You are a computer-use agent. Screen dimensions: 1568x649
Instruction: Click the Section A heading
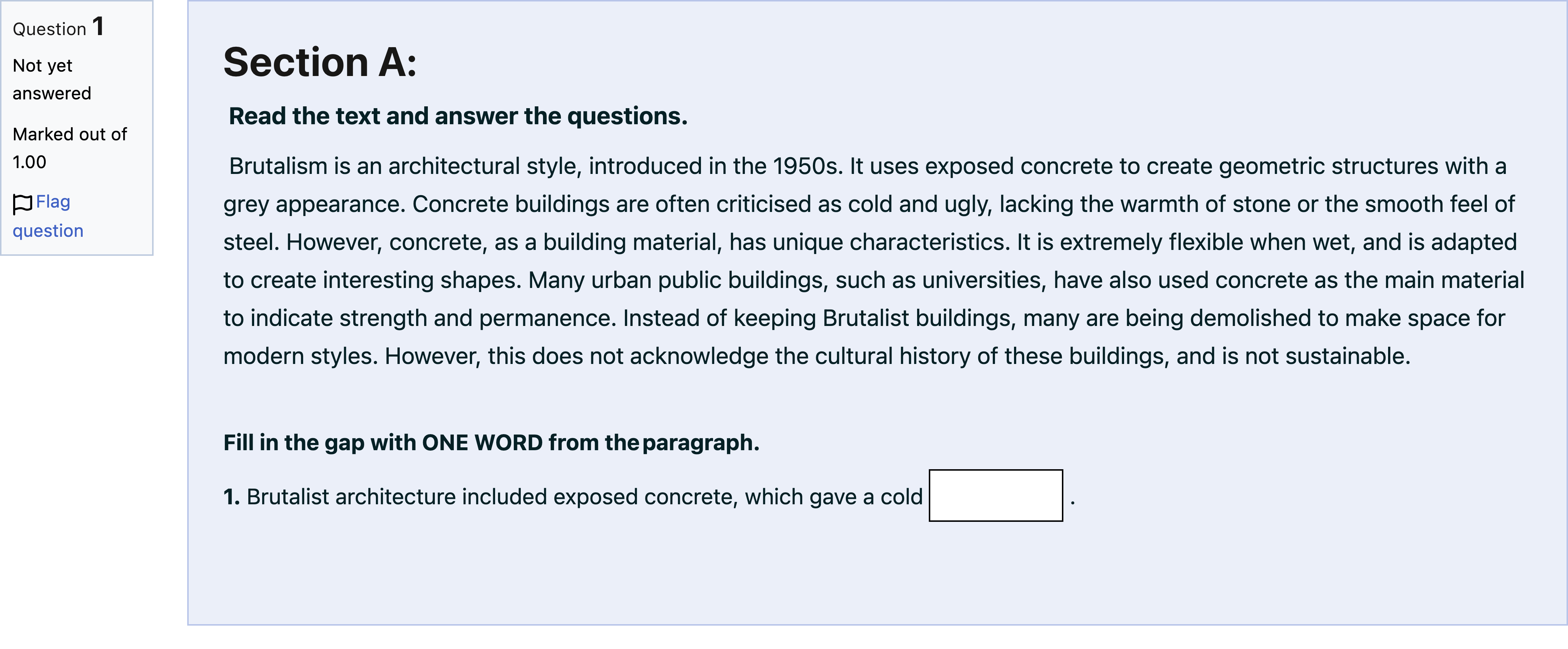tap(320, 62)
